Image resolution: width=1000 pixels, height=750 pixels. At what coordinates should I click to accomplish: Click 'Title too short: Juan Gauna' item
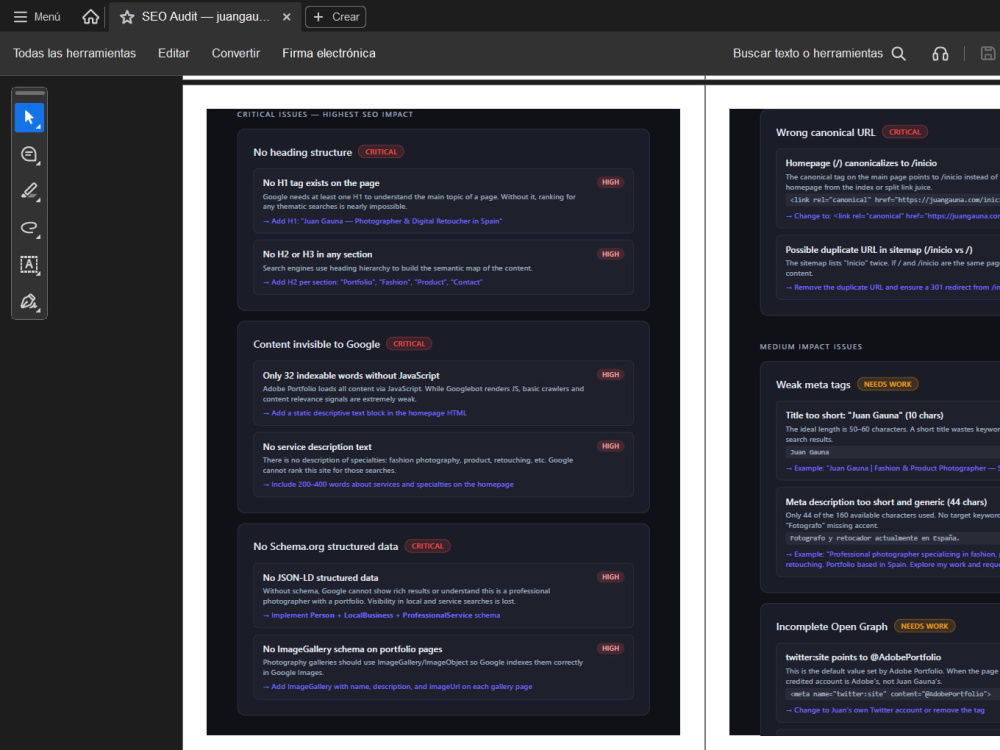coord(864,415)
